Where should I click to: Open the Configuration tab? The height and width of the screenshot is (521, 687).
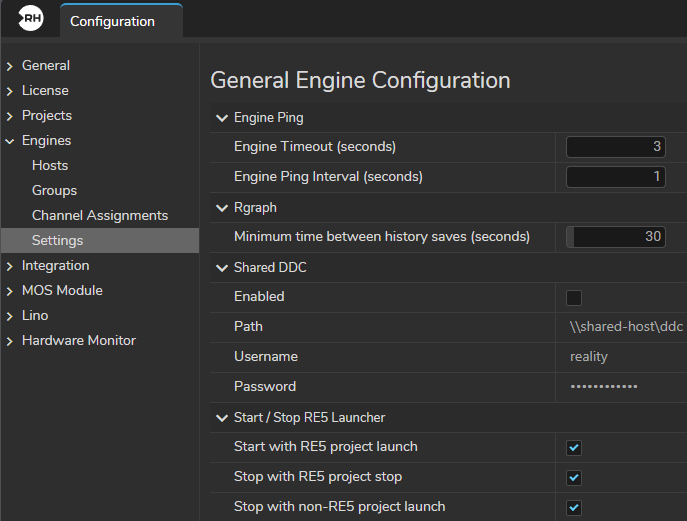click(112, 21)
